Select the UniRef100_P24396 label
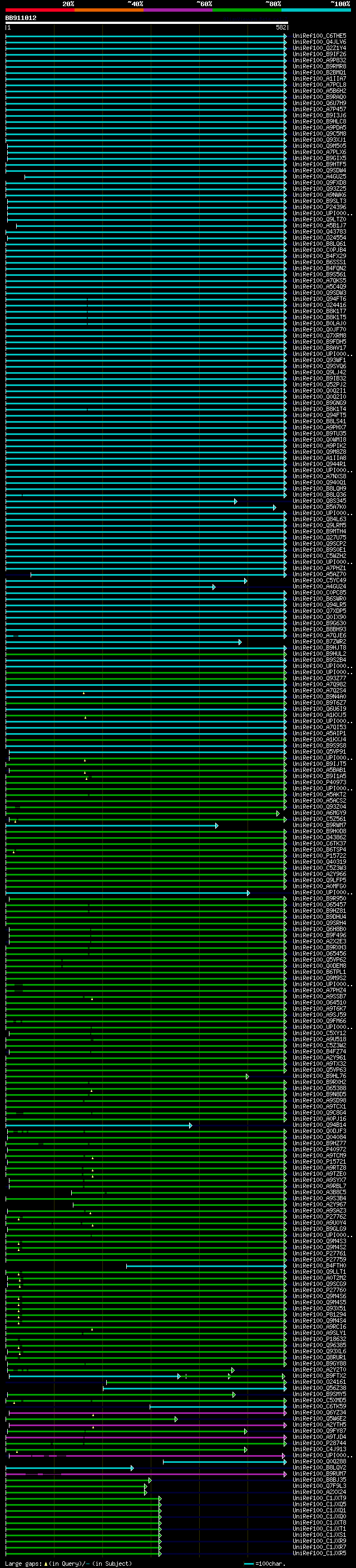This screenshot has height=1568, width=356. coord(319,207)
